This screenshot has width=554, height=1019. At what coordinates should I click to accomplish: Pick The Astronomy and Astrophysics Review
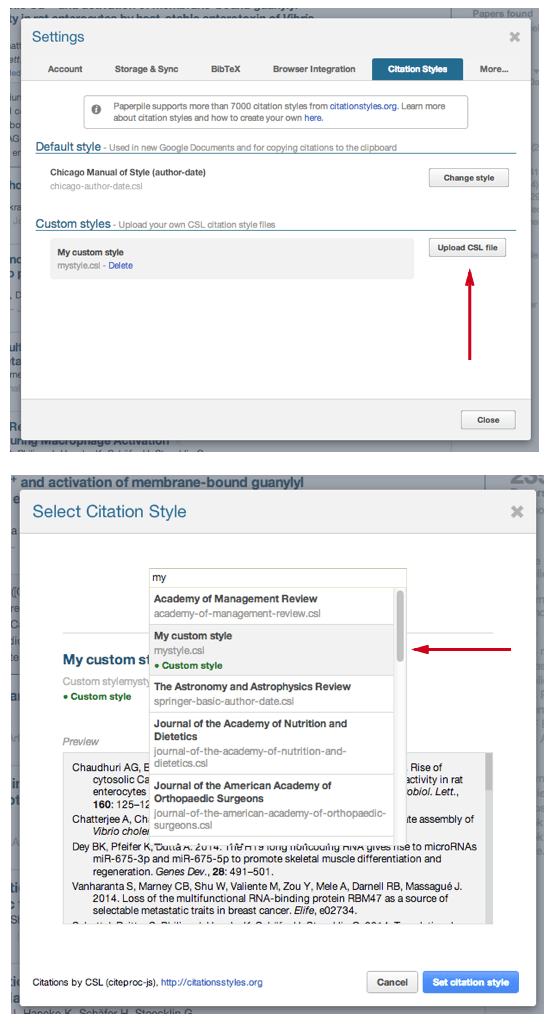[x=272, y=694]
